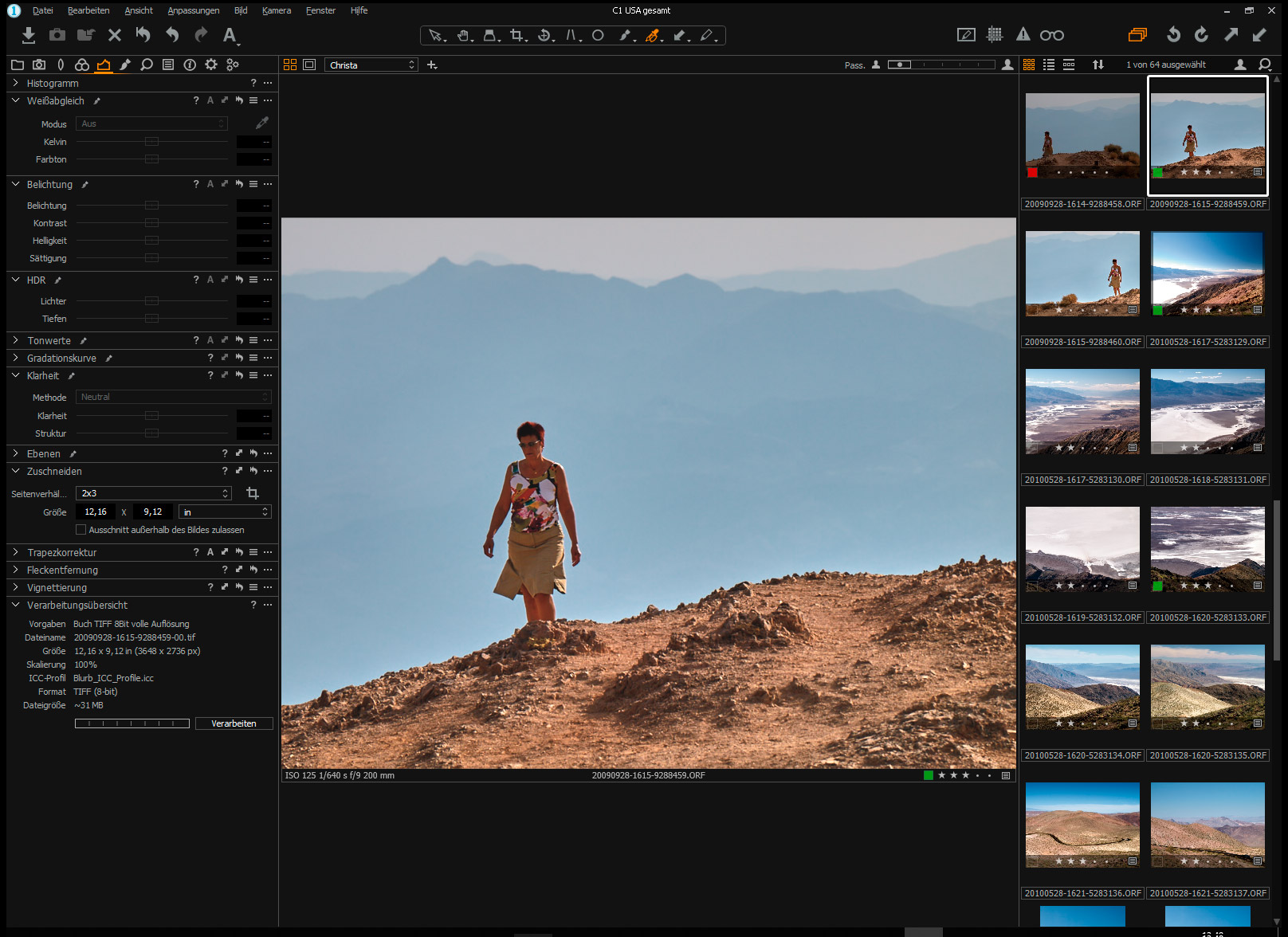
Task: Open the Methode dropdown showing Neutral
Action: [x=174, y=397]
